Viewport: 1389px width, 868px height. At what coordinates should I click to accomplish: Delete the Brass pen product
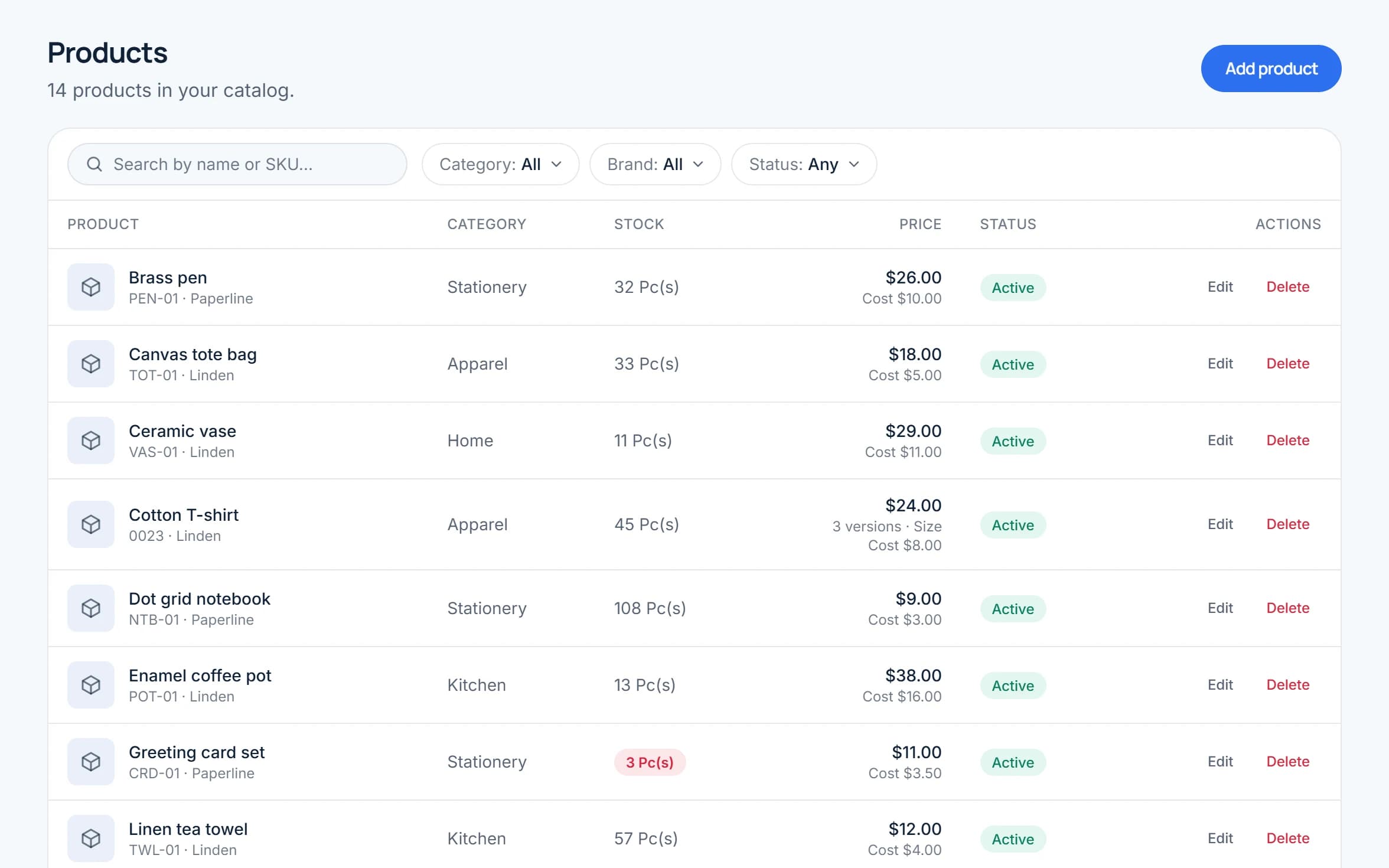pyautogui.click(x=1287, y=287)
